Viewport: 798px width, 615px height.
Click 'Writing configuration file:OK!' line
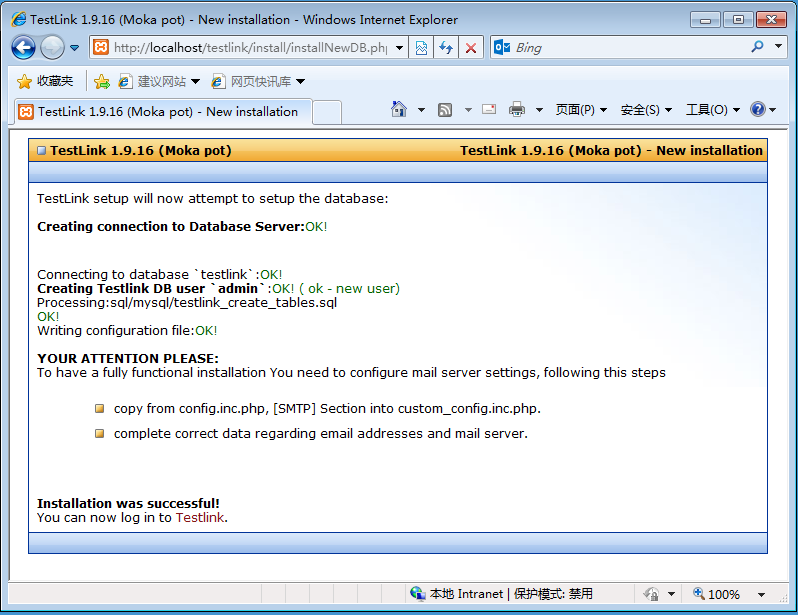point(127,330)
